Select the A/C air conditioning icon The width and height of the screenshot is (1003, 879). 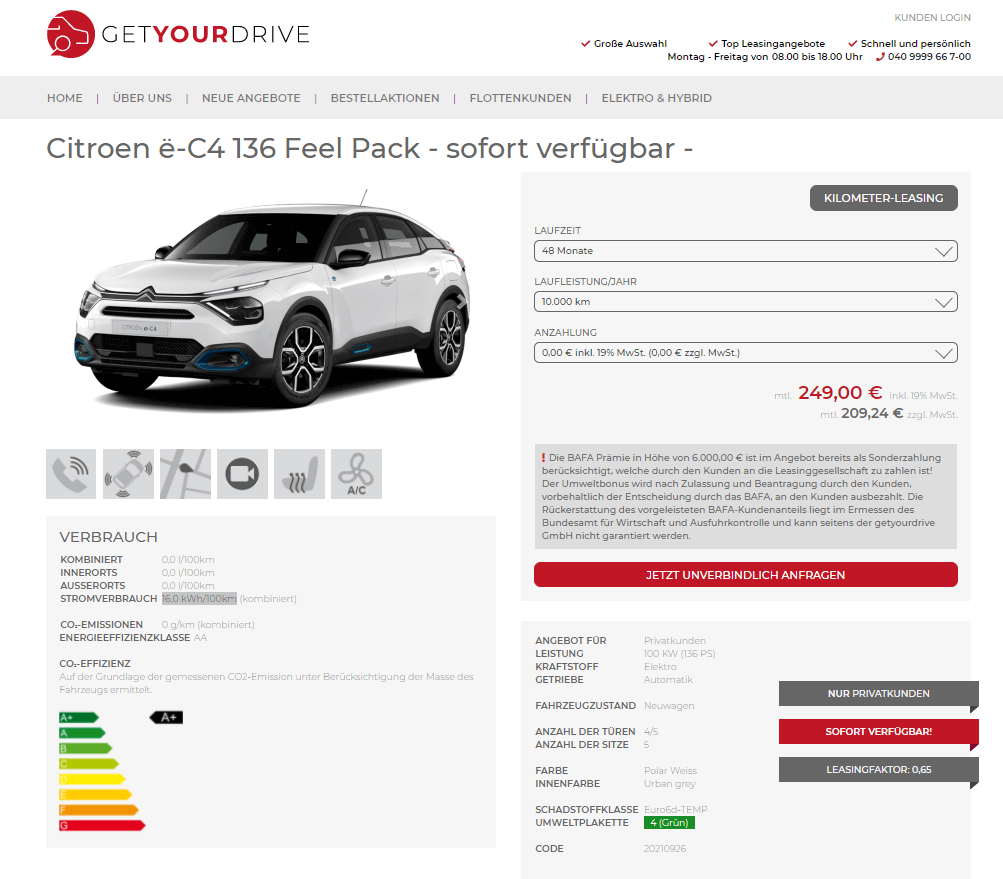click(x=356, y=474)
